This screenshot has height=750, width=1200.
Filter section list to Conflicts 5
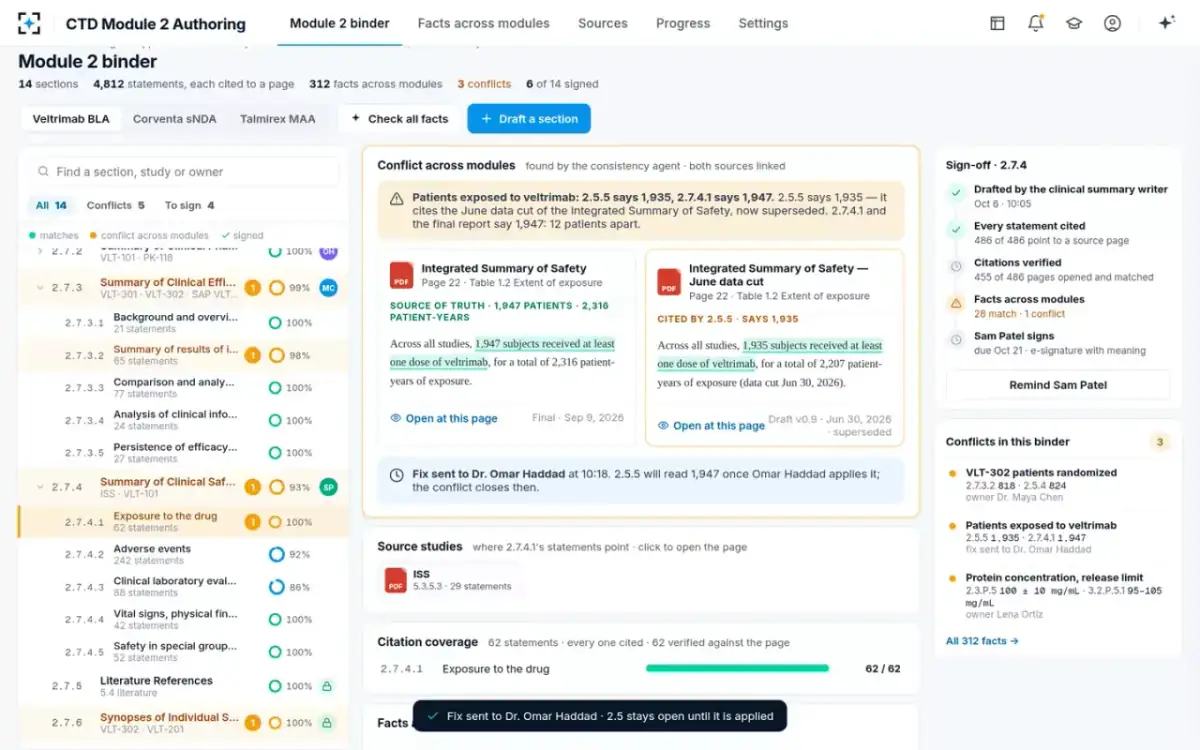tap(115, 205)
